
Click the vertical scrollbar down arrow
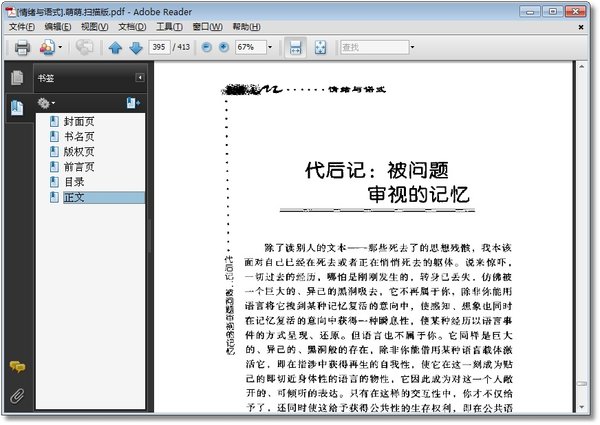click(582, 407)
